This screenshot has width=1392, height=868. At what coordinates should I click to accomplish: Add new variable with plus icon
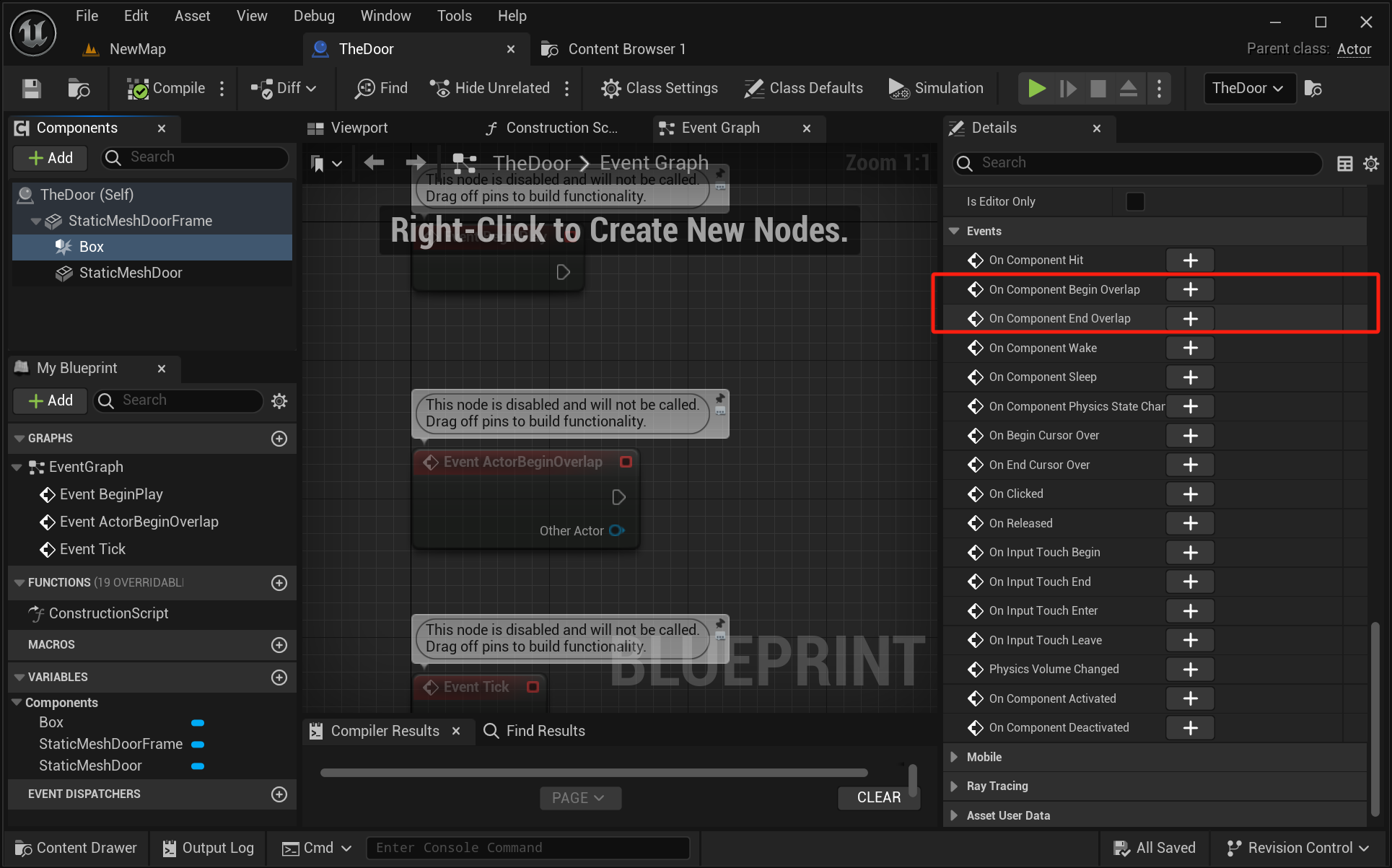279,678
